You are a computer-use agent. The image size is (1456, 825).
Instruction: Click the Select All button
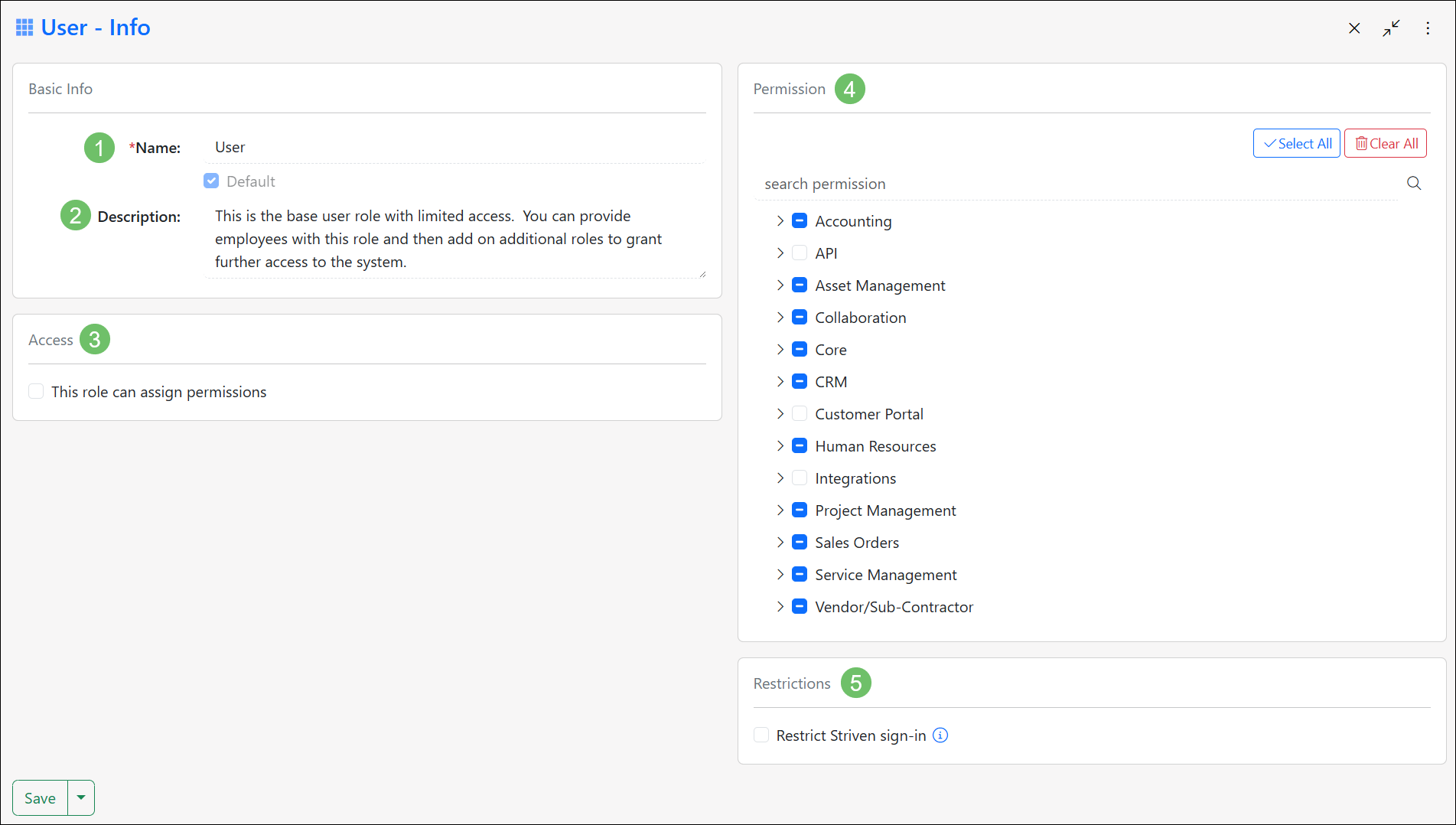[x=1296, y=143]
